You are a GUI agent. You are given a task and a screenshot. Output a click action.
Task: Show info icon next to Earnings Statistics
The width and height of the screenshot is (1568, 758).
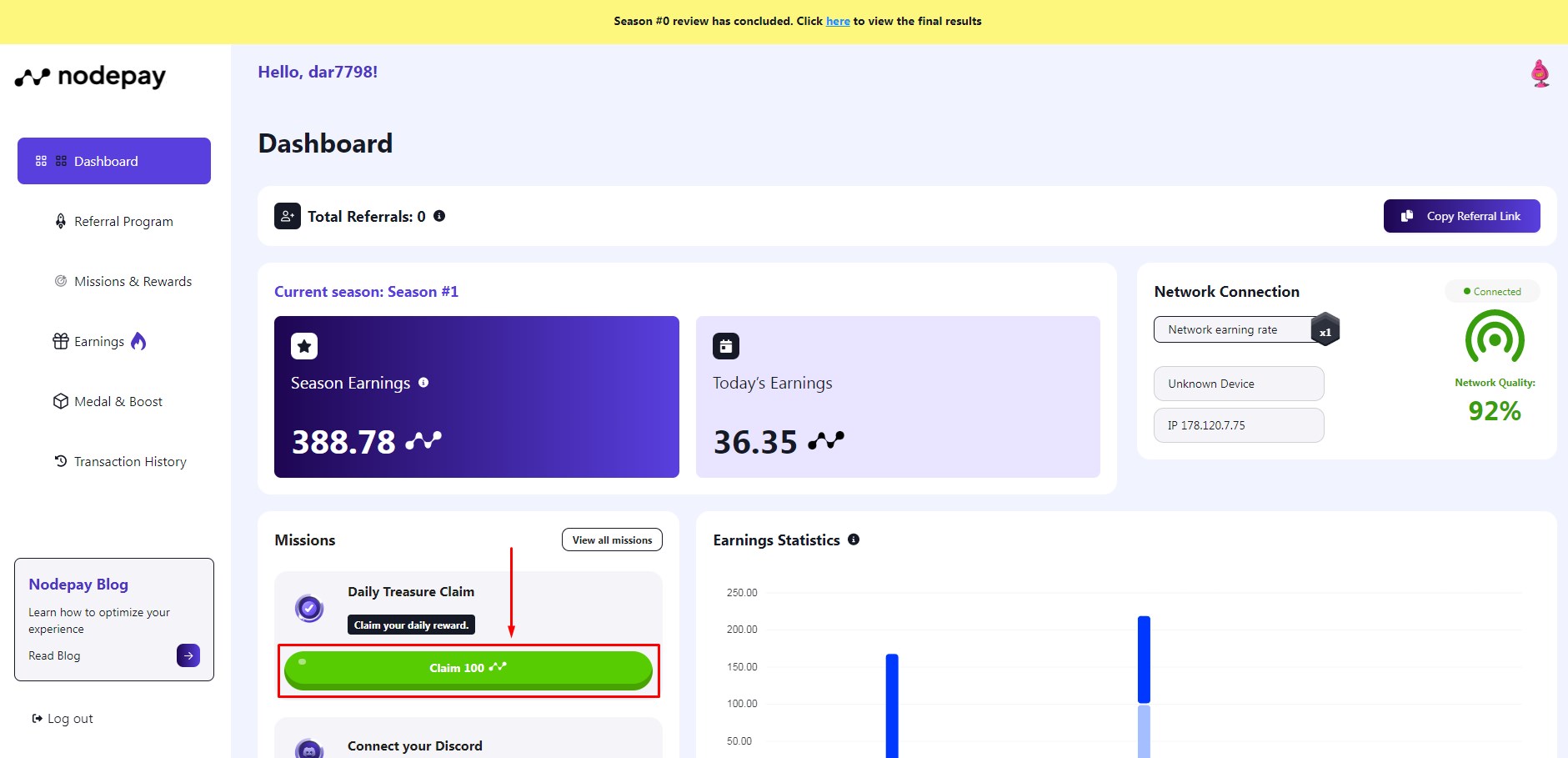854,540
